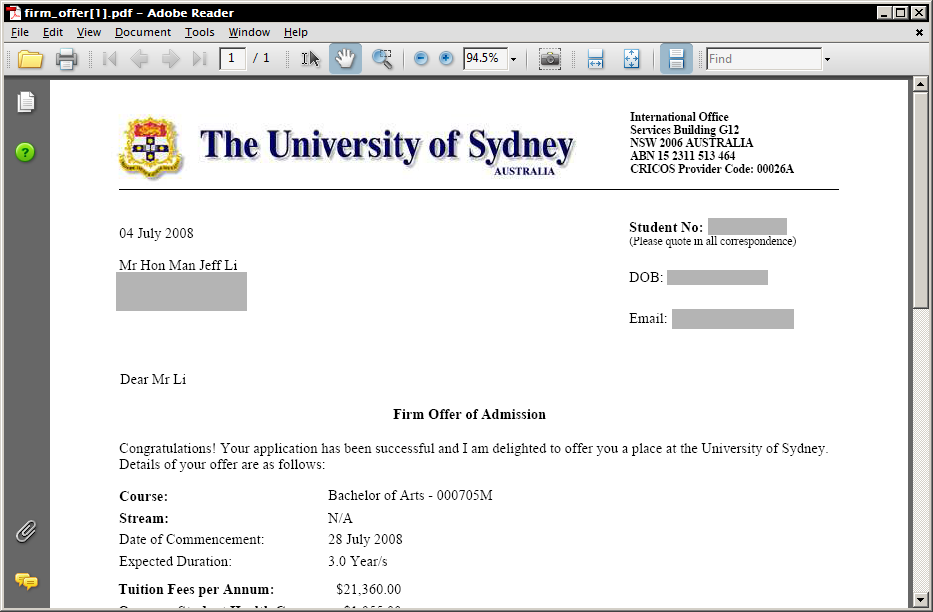This screenshot has width=933, height=612.
Task: Zoom in with the plus button
Action: (x=446, y=59)
